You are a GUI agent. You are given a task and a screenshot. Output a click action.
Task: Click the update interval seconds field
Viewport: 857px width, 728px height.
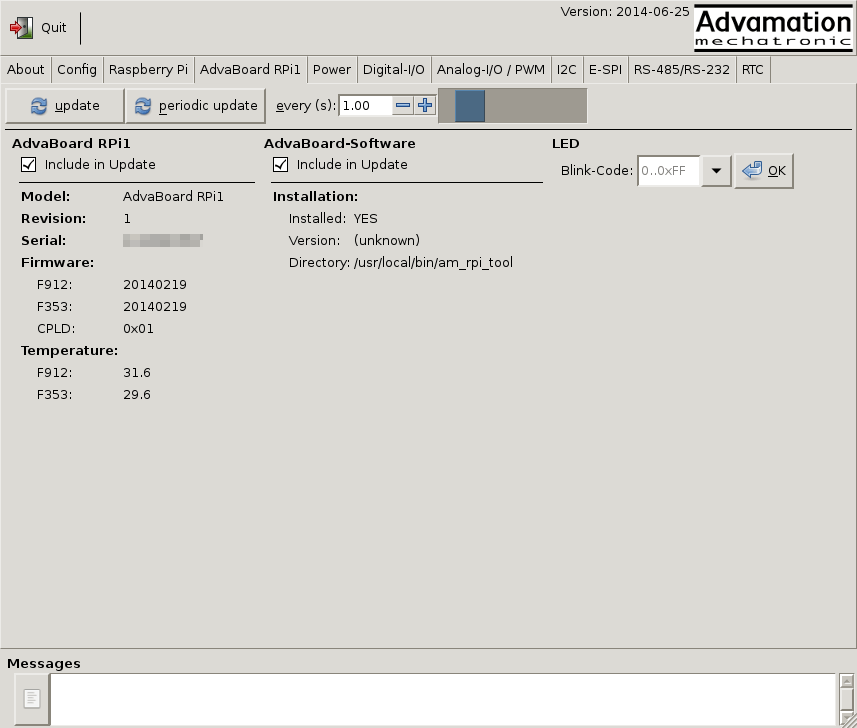pyautogui.click(x=365, y=105)
